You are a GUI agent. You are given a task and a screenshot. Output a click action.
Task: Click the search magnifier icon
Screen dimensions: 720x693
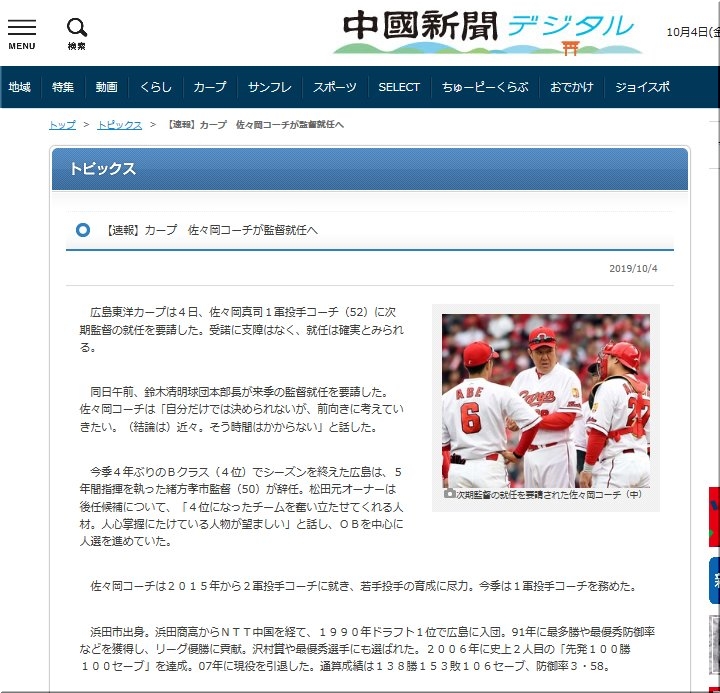pos(76,33)
